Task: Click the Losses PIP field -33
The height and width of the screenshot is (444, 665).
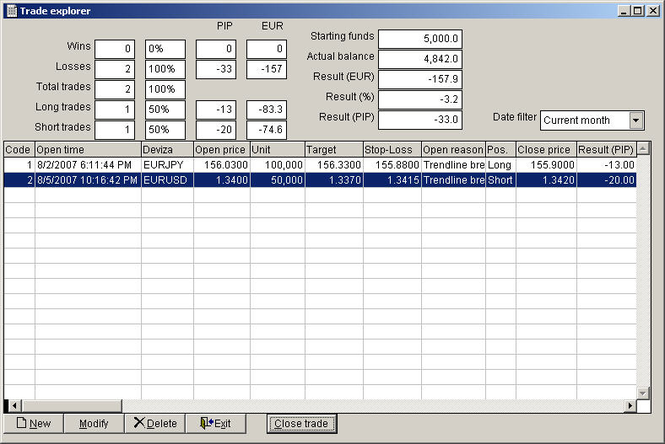Action: (x=216, y=69)
